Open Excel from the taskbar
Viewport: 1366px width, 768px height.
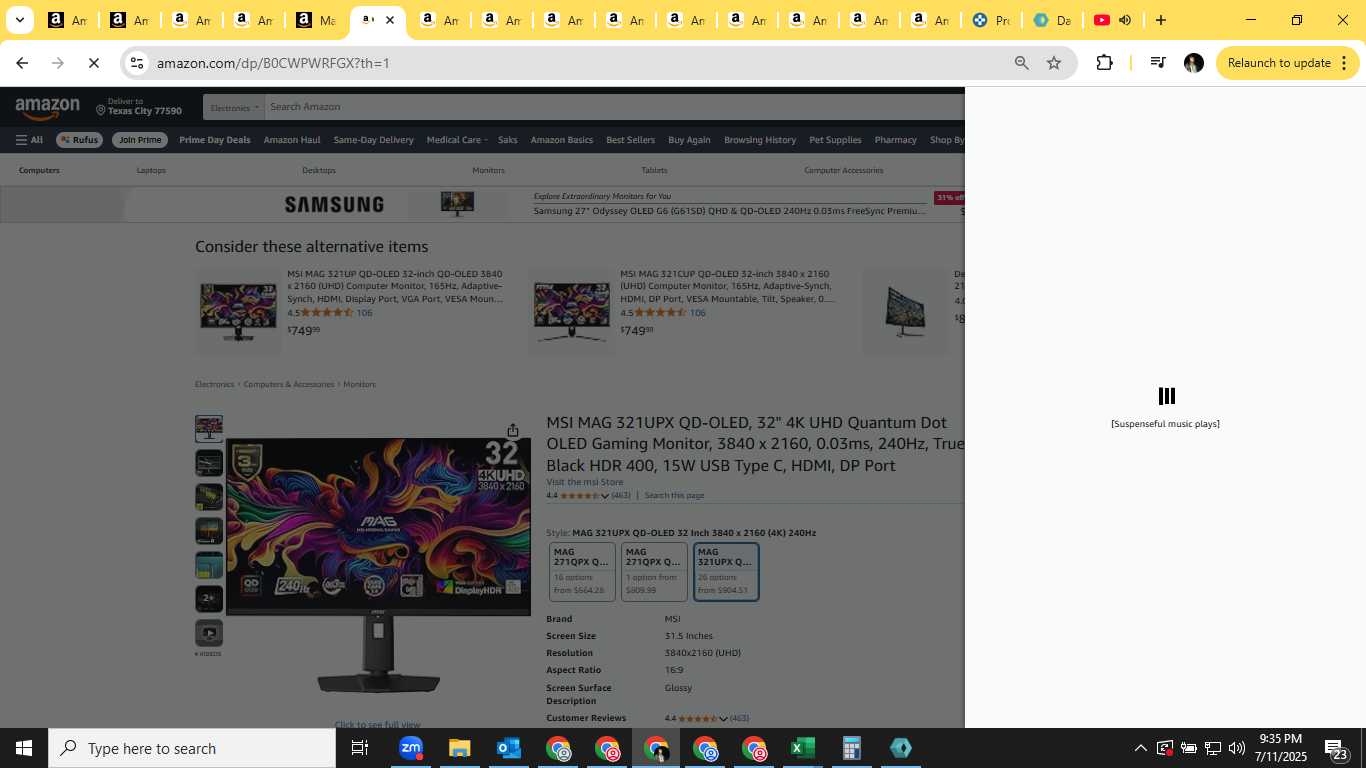pos(803,748)
